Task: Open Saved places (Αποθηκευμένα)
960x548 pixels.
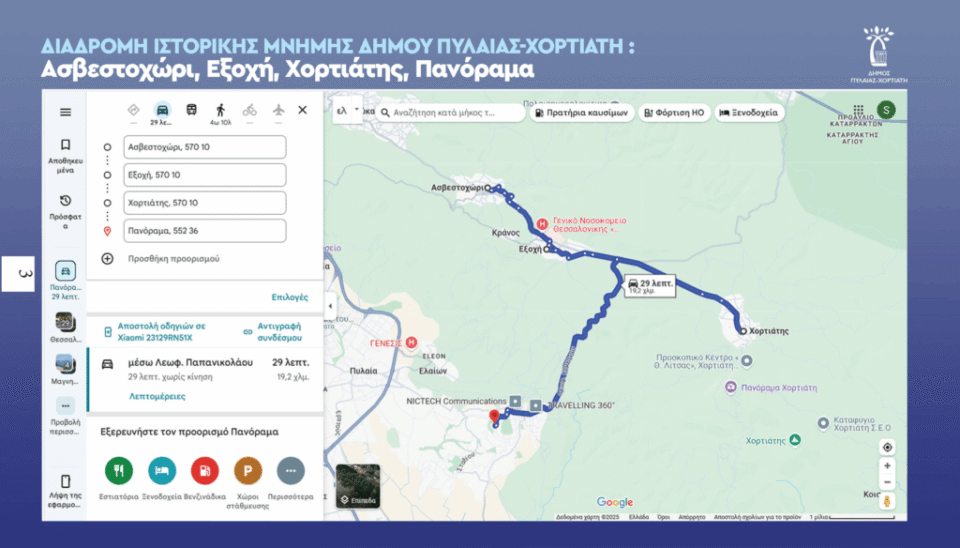Action: pyautogui.click(x=65, y=156)
